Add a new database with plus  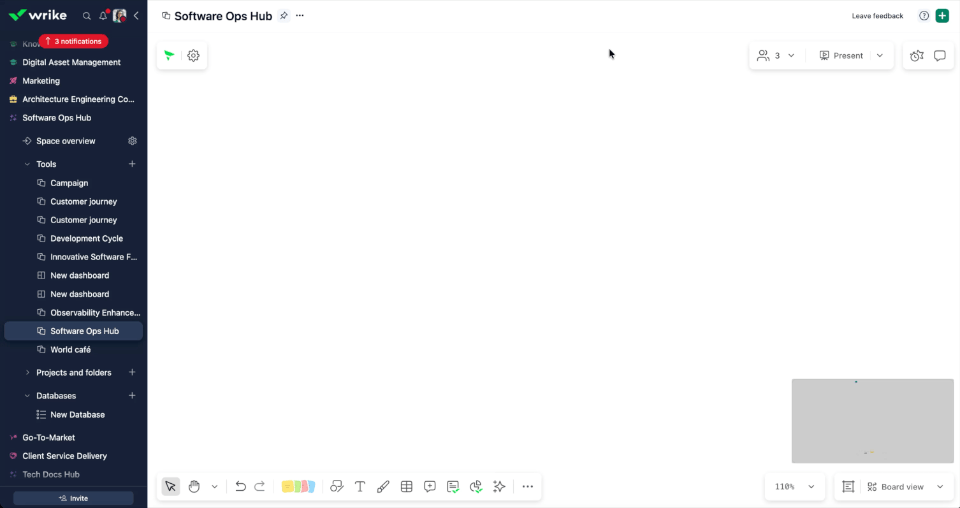[132, 395]
